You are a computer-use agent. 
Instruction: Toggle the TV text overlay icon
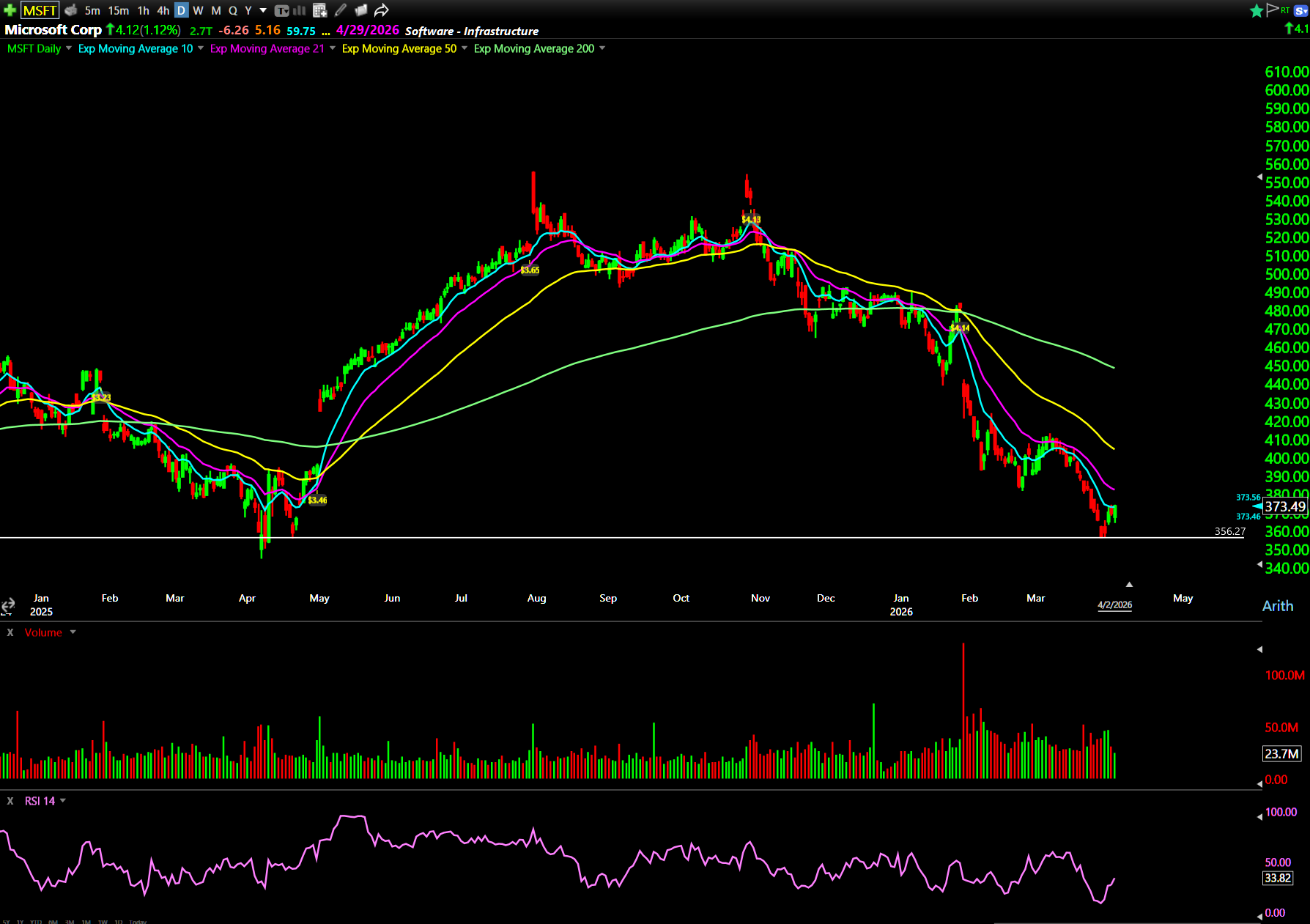point(281,10)
